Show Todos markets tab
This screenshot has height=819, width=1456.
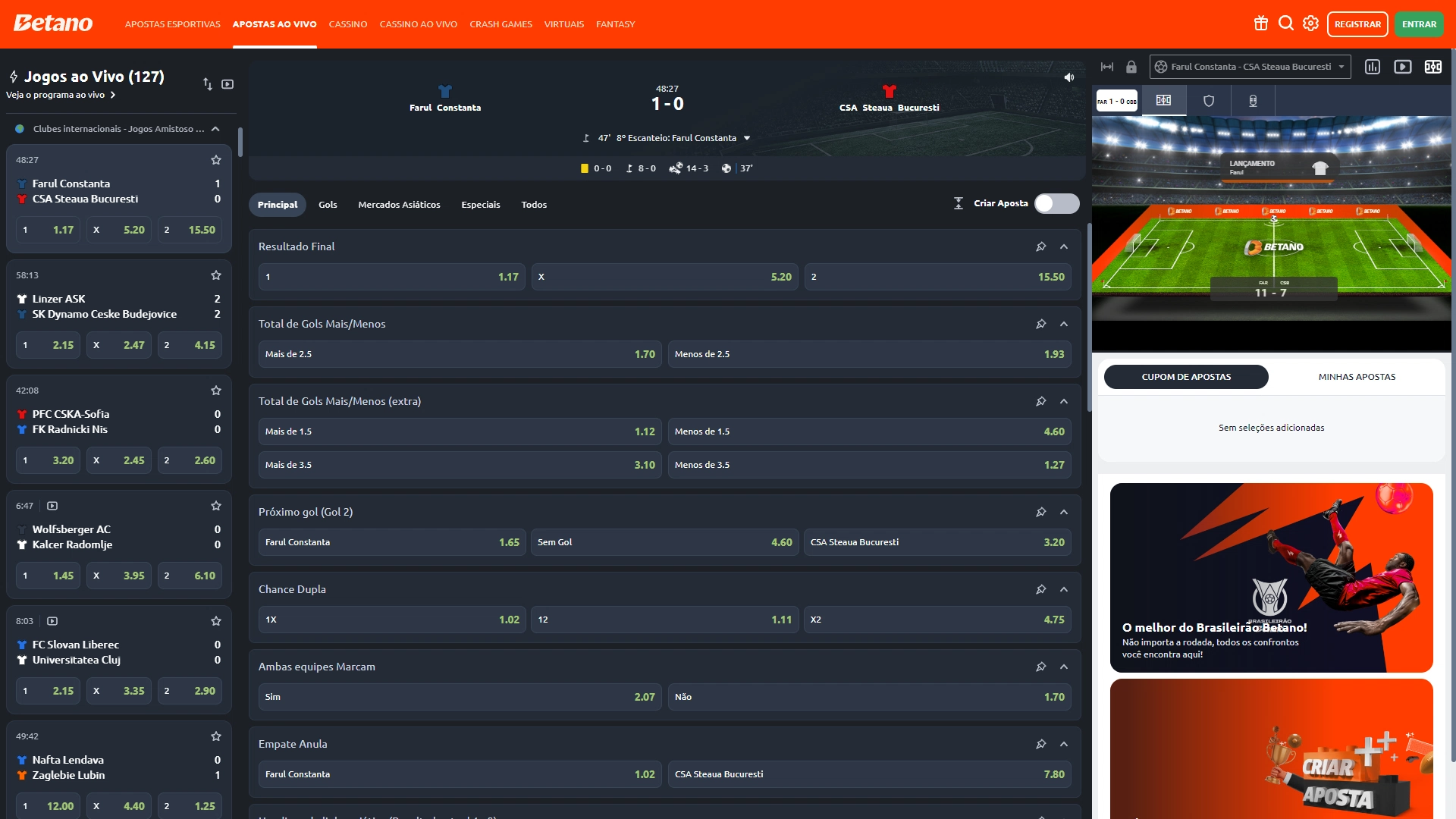click(534, 205)
